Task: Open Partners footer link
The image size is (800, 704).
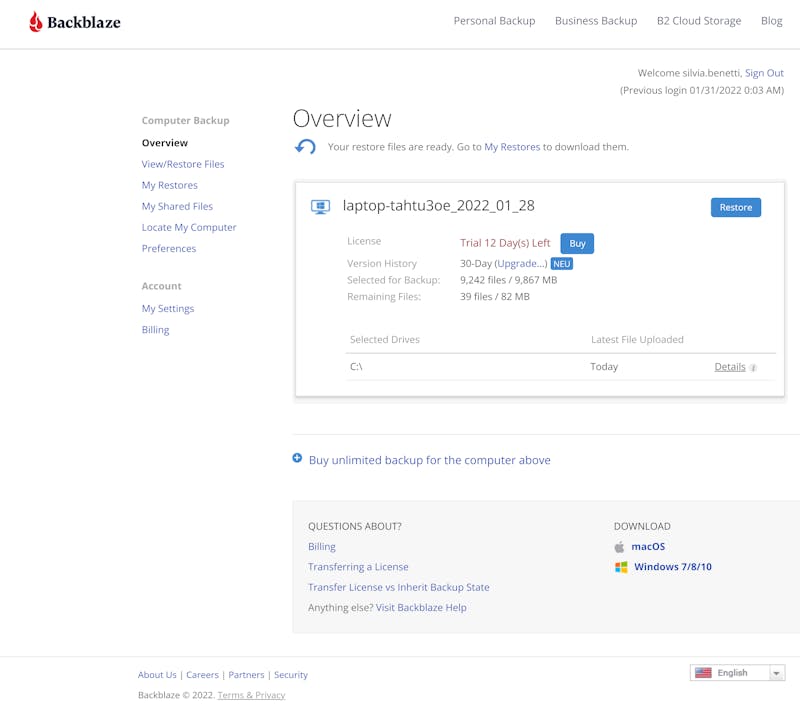Action: [x=246, y=675]
